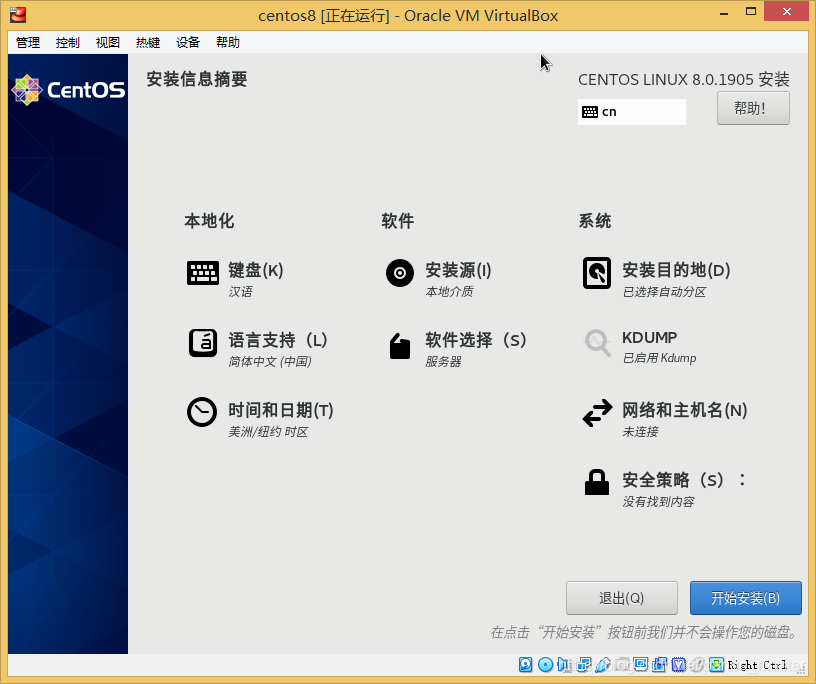This screenshot has height=684, width=816.
Task: Click the 简体中文 (中国) language text
Action: coord(270,361)
